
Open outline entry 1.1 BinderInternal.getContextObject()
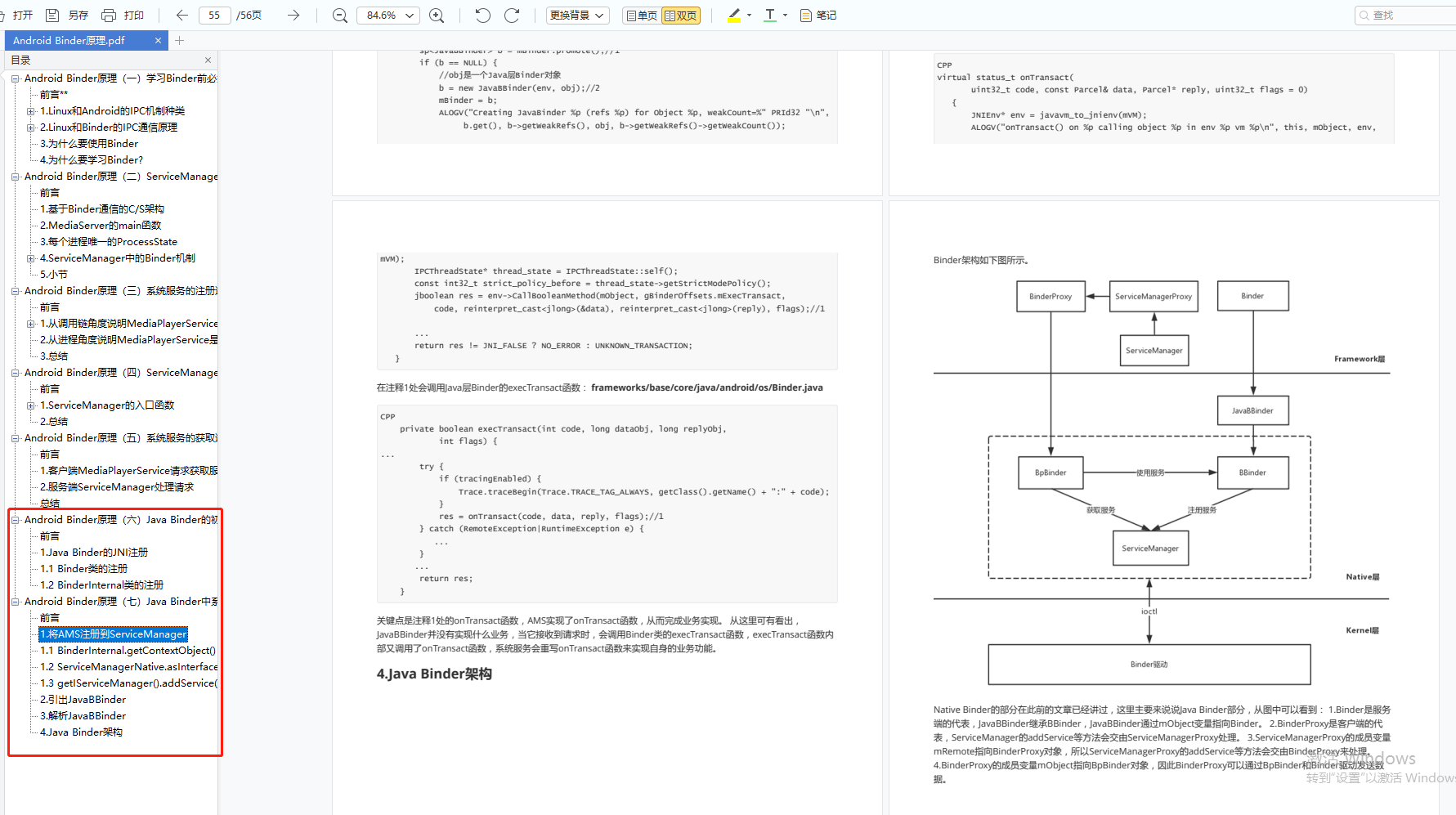tap(128, 651)
